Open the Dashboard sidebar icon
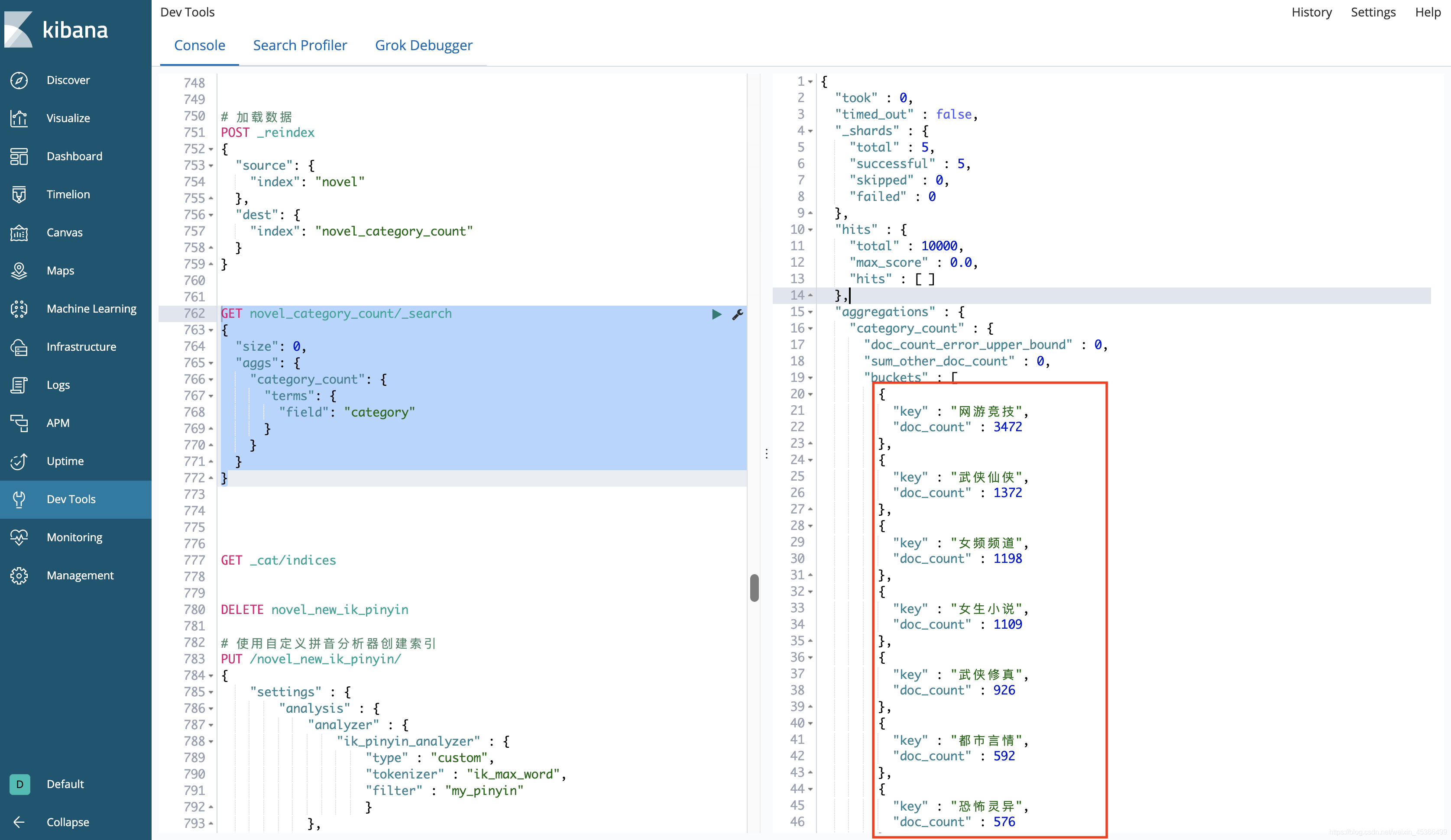The height and width of the screenshot is (840, 1451). (x=19, y=156)
